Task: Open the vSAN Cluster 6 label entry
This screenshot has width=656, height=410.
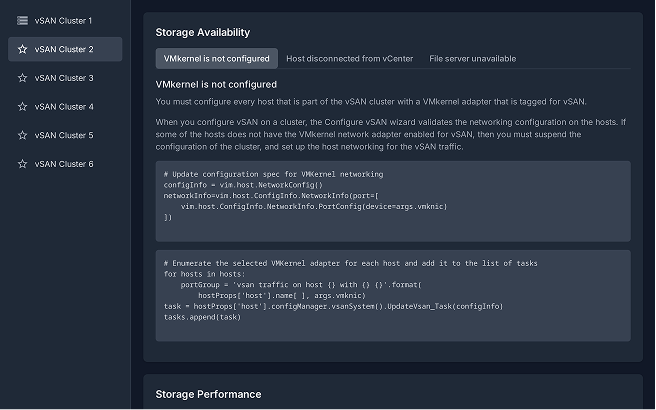Action: [63, 164]
